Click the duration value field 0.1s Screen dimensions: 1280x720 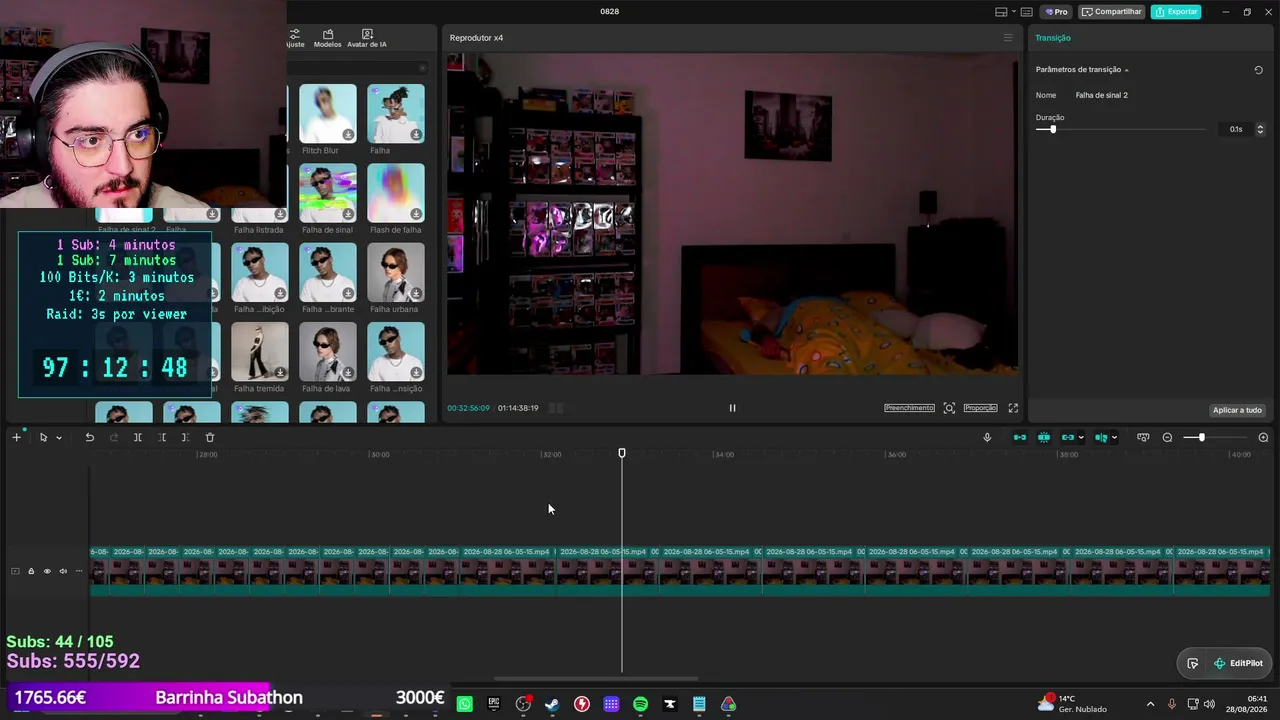[x=1237, y=129]
